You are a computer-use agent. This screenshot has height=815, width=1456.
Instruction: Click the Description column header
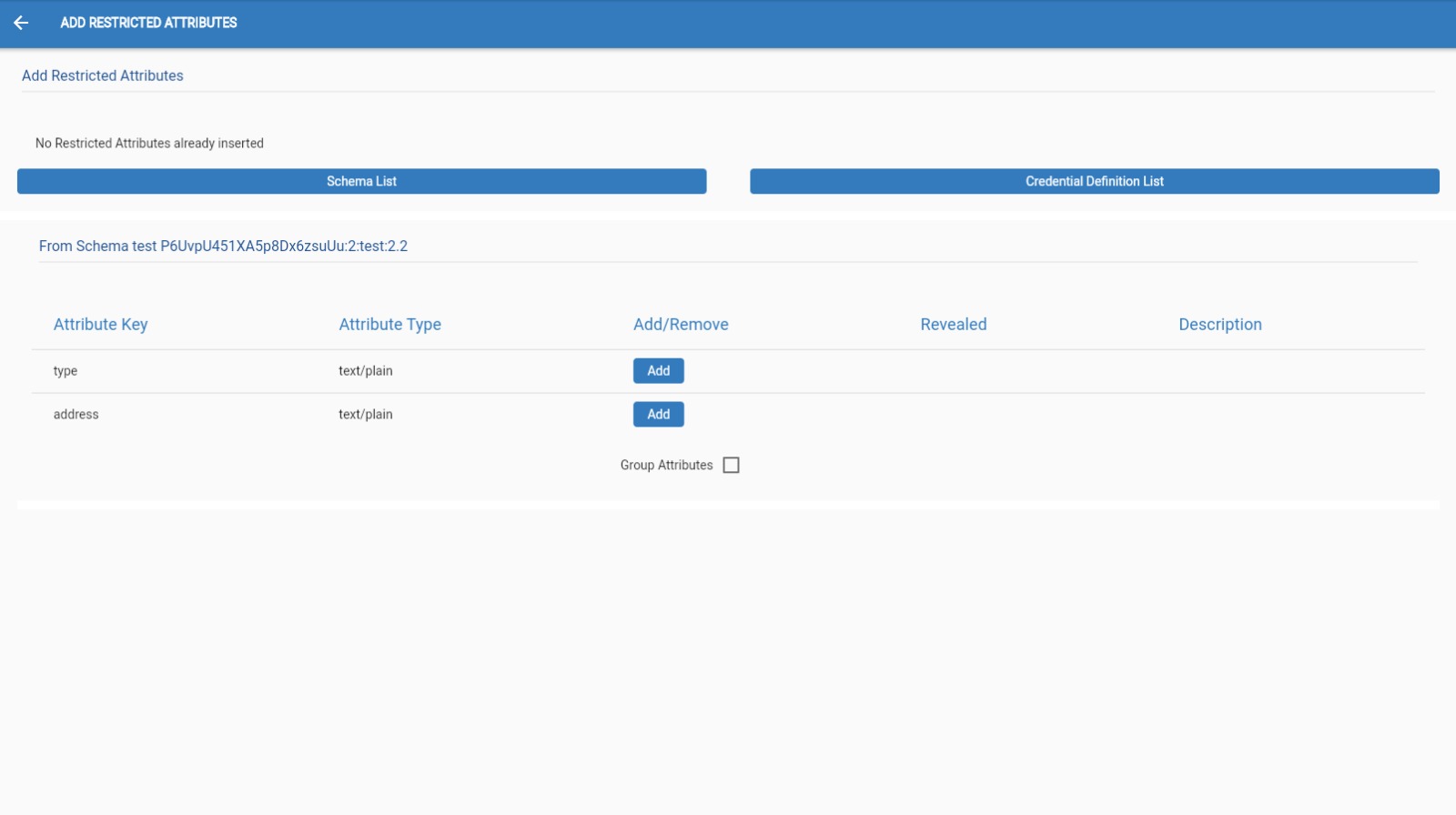1220,325
